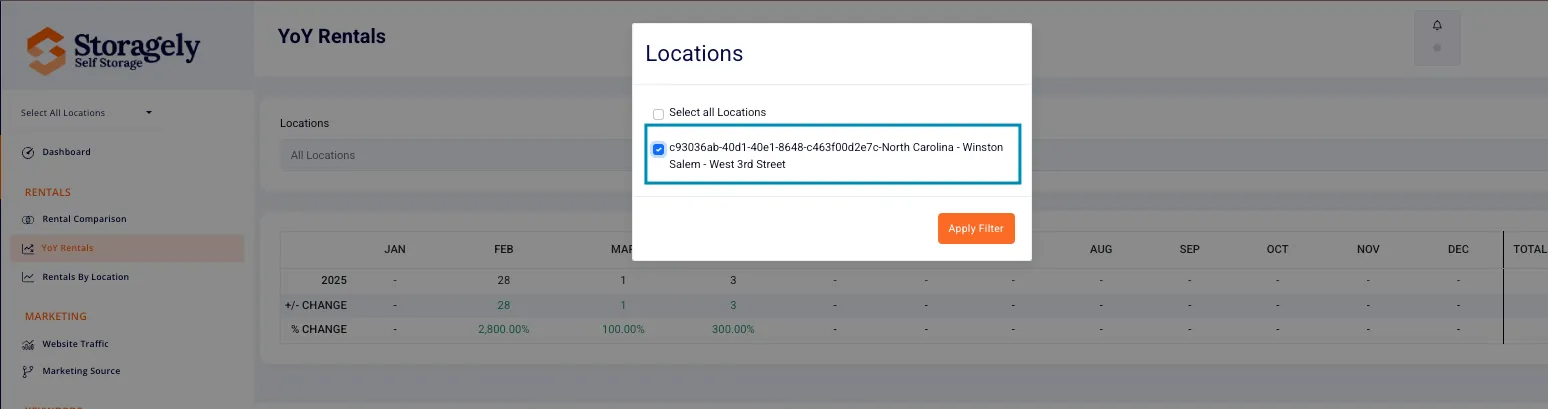Image resolution: width=1548 pixels, height=409 pixels.
Task: Open Website Traffic page
Action: pyautogui.click(x=75, y=344)
